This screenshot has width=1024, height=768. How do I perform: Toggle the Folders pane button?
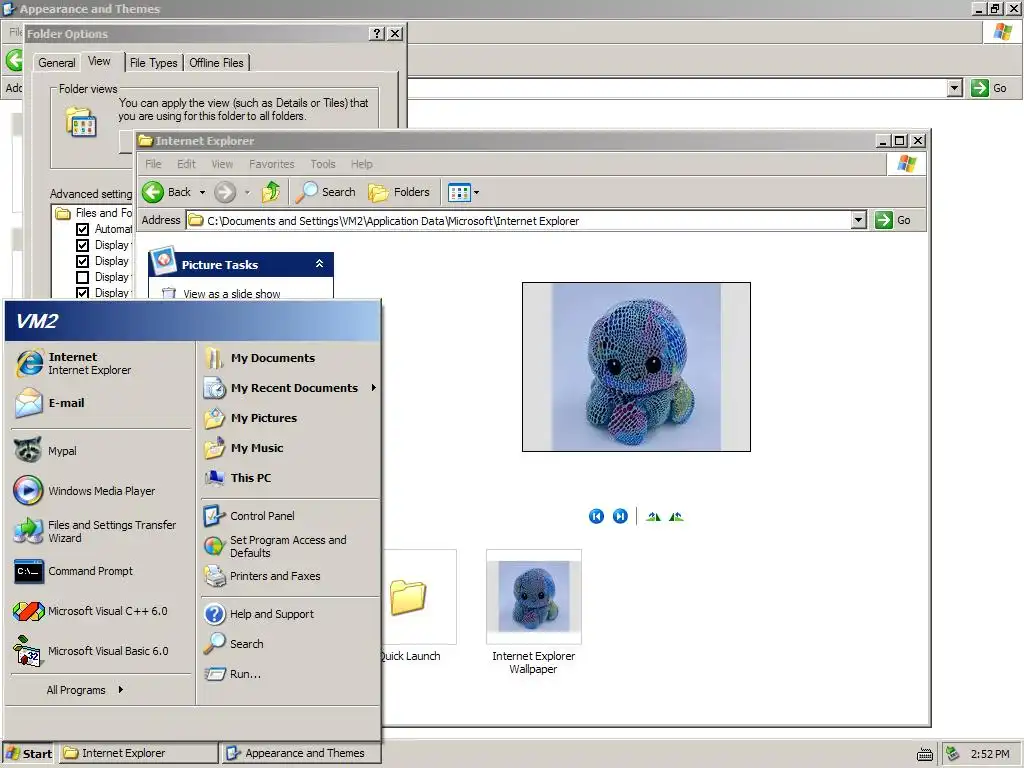[x=399, y=192]
